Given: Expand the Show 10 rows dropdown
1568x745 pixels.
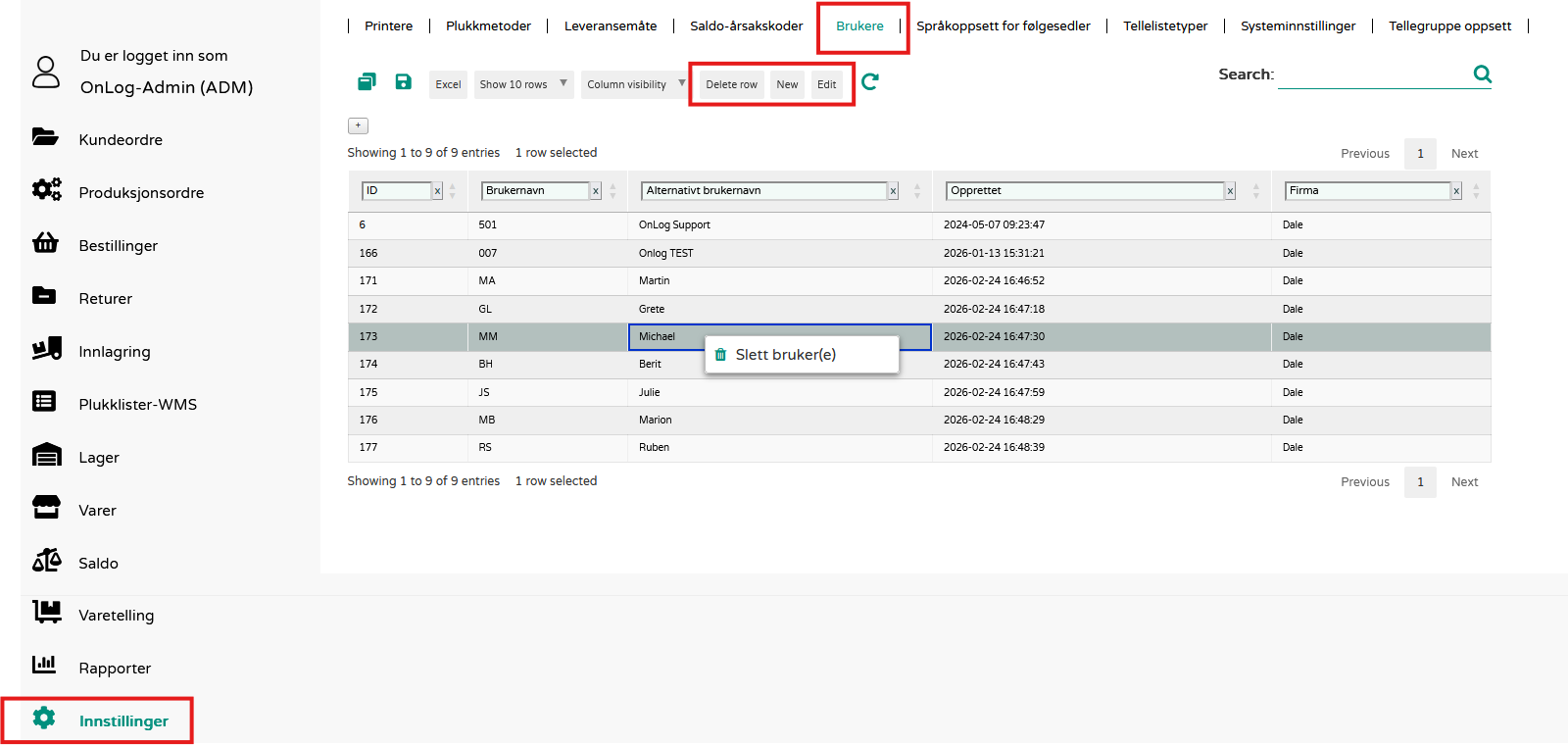Looking at the screenshot, I should [522, 84].
